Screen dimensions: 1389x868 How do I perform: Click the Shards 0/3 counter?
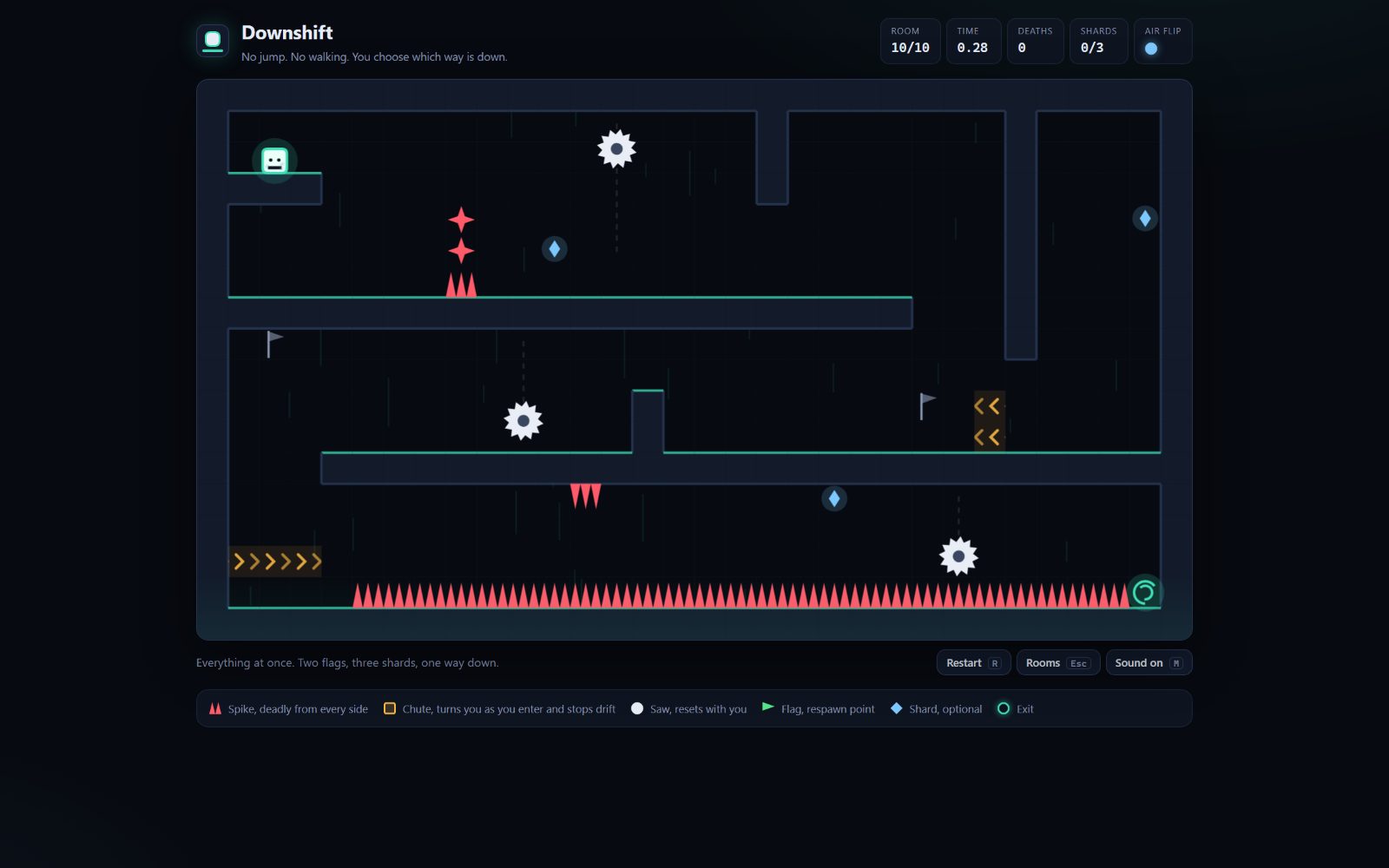[1098, 41]
